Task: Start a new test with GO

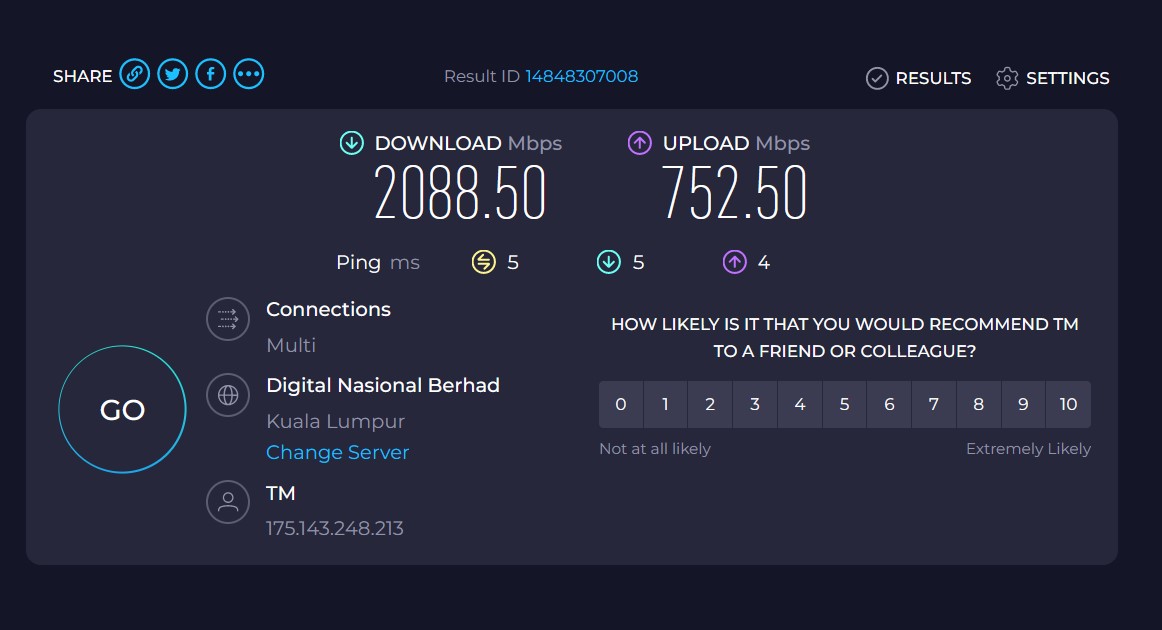Action: [x=122, y=409]
